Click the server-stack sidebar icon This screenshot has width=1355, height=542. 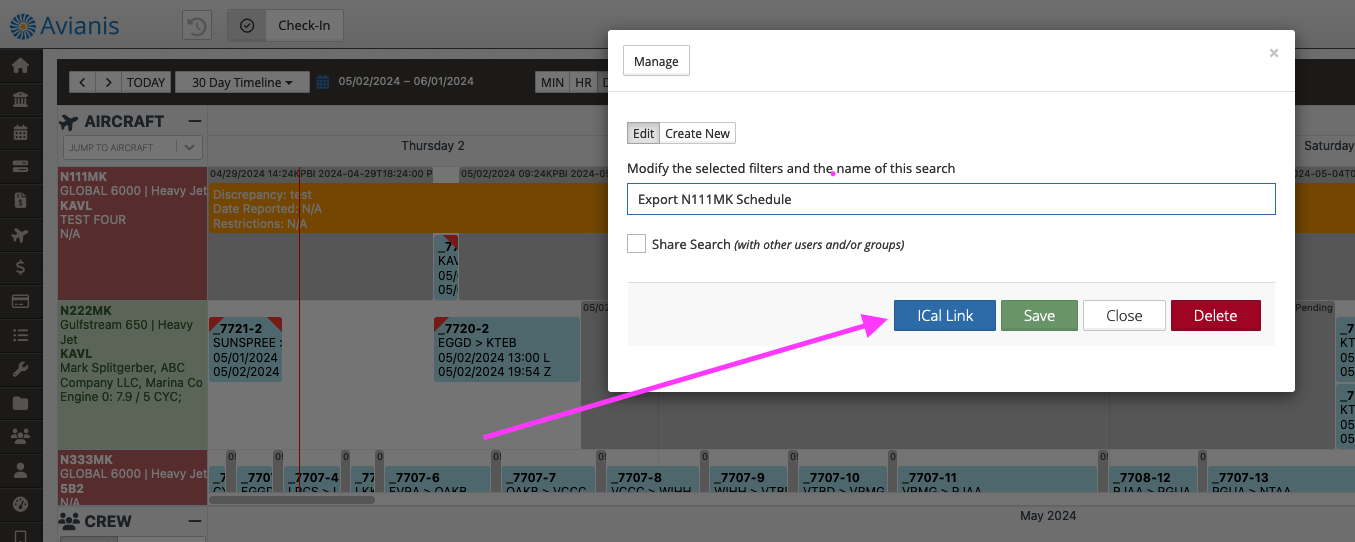[20, 166]
